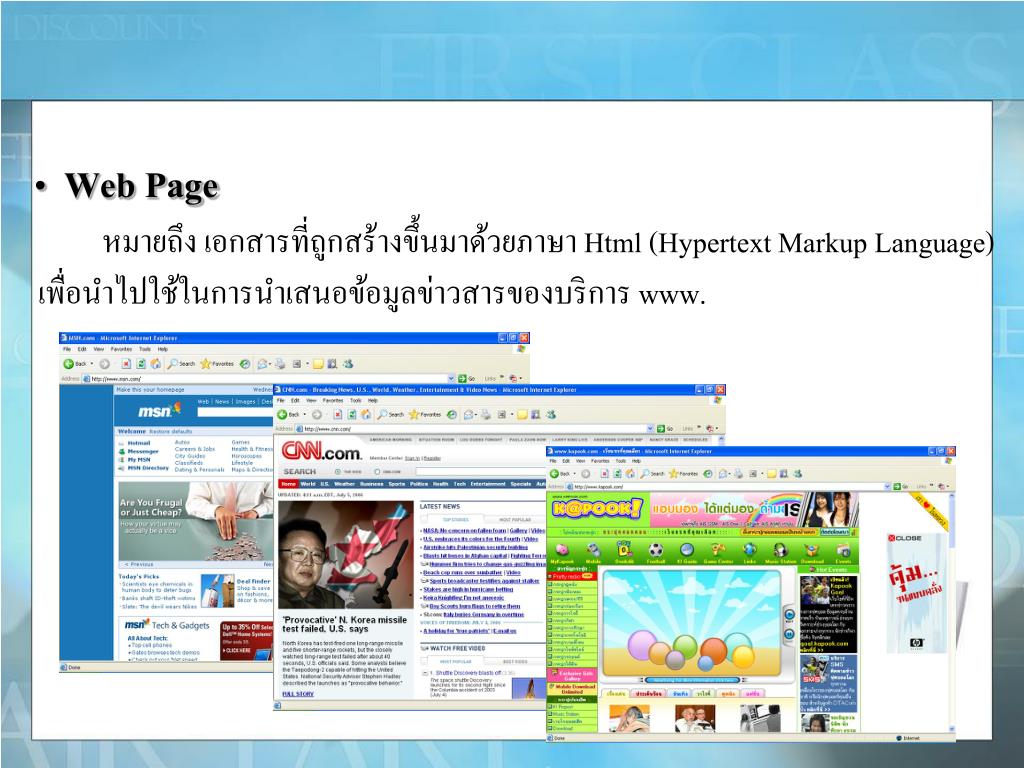Click Mail icon in MSN window toolbar

click(262, 364)
